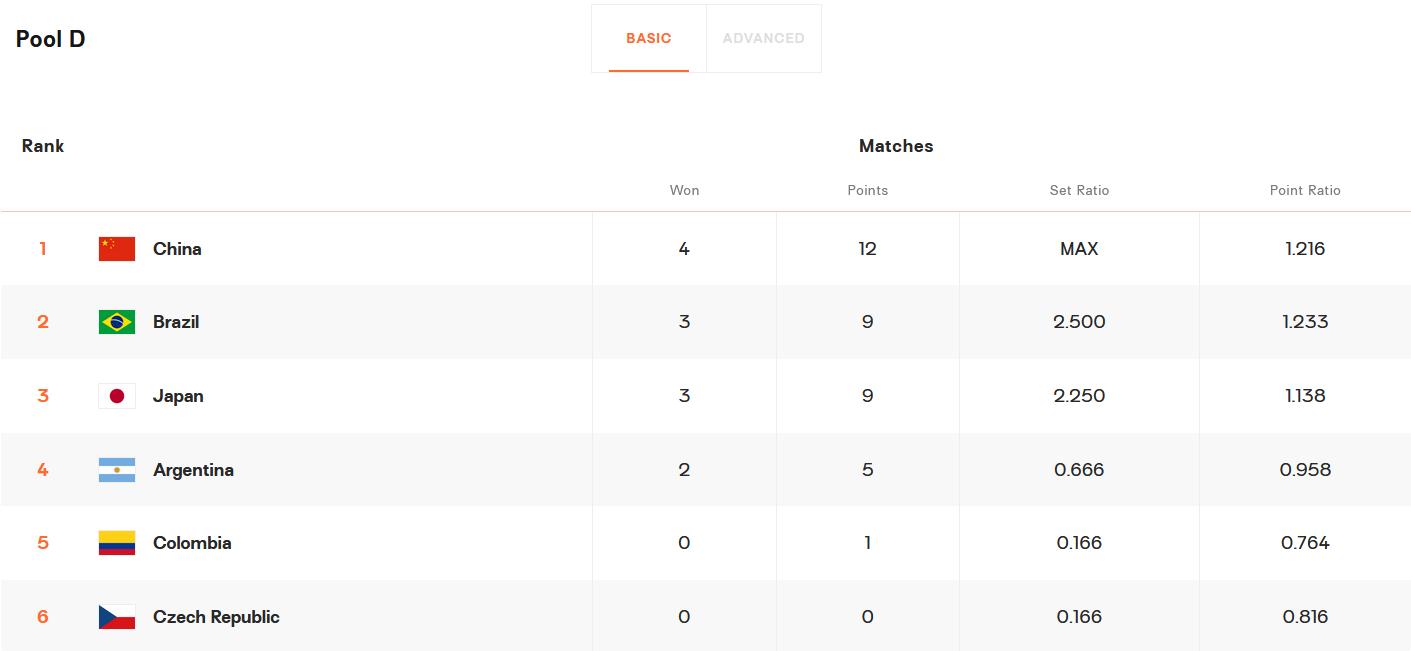Click the Brazil flag icon
The image size is (1411, 651).
[117, 322]
